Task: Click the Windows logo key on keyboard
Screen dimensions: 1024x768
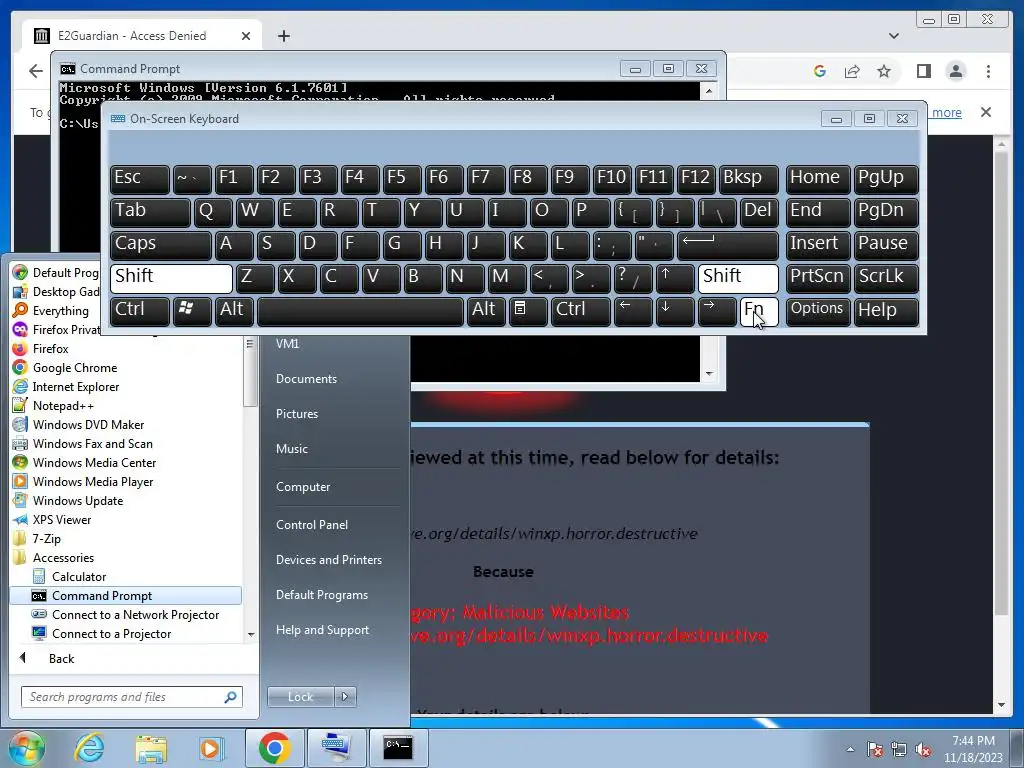Action: click(x=191, y=311)
